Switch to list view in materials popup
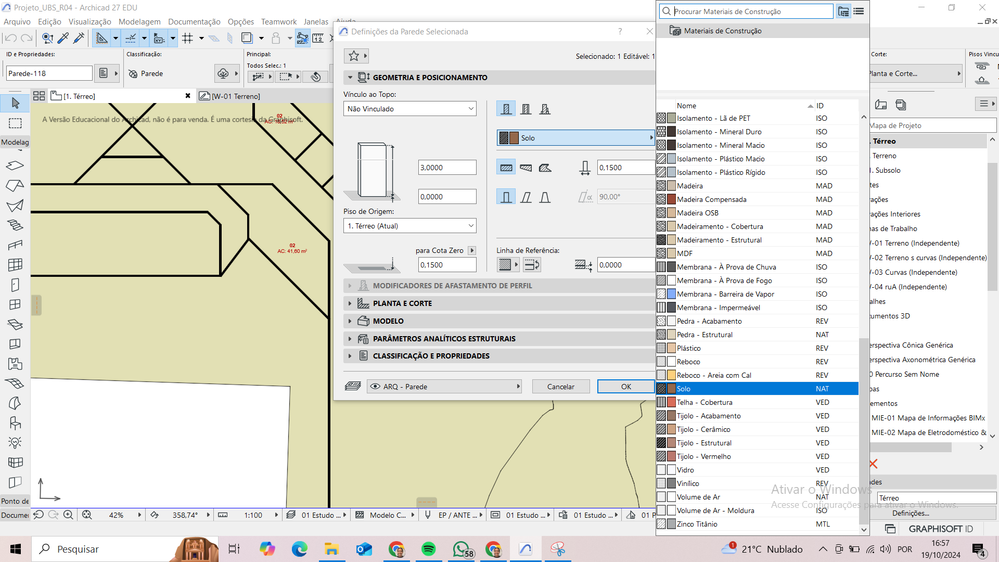Screen dimensions: 999x562 pyautogui.click(x=858, y=11)
